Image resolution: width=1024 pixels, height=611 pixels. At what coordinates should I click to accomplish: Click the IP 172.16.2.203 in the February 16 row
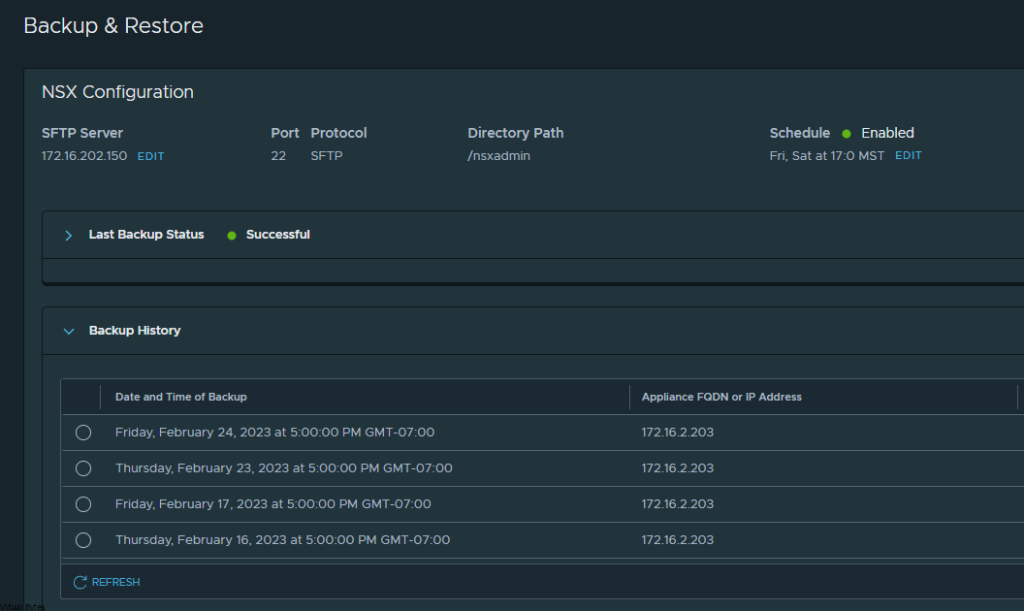[677, 540]
